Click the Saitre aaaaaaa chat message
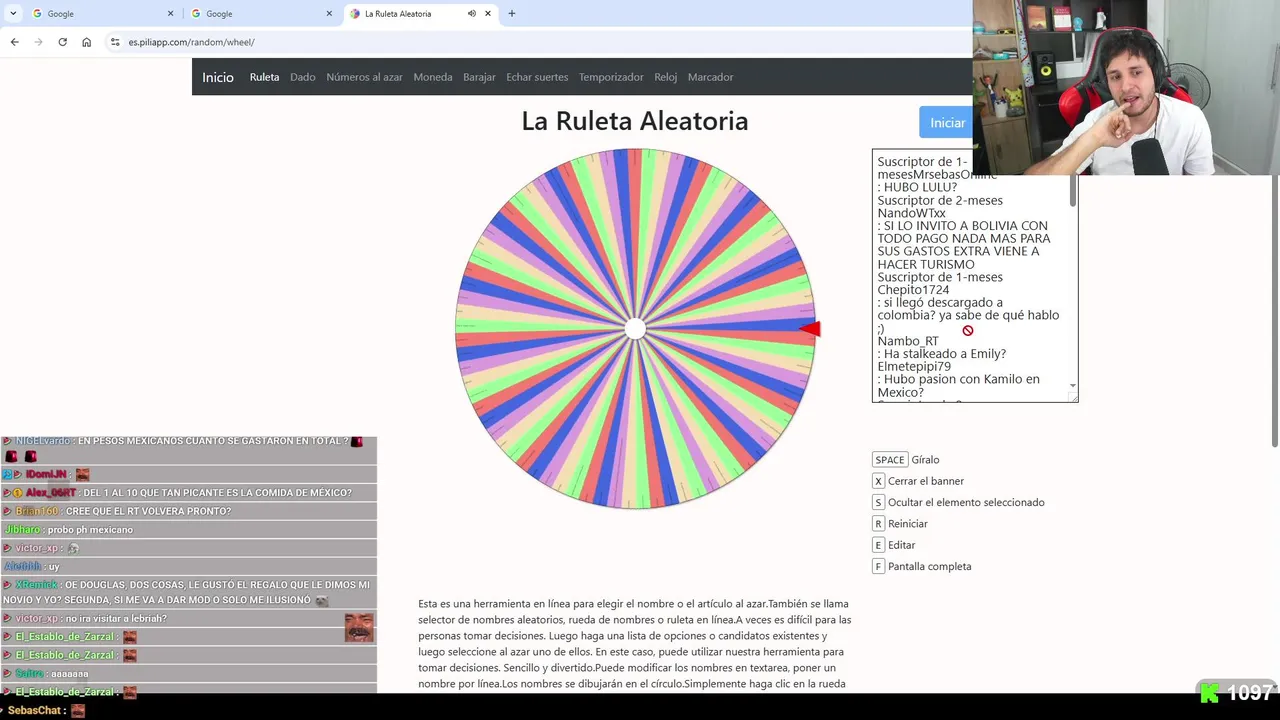Image resolution: width=1280 pixels, height=720 pixels. (189, 673)
